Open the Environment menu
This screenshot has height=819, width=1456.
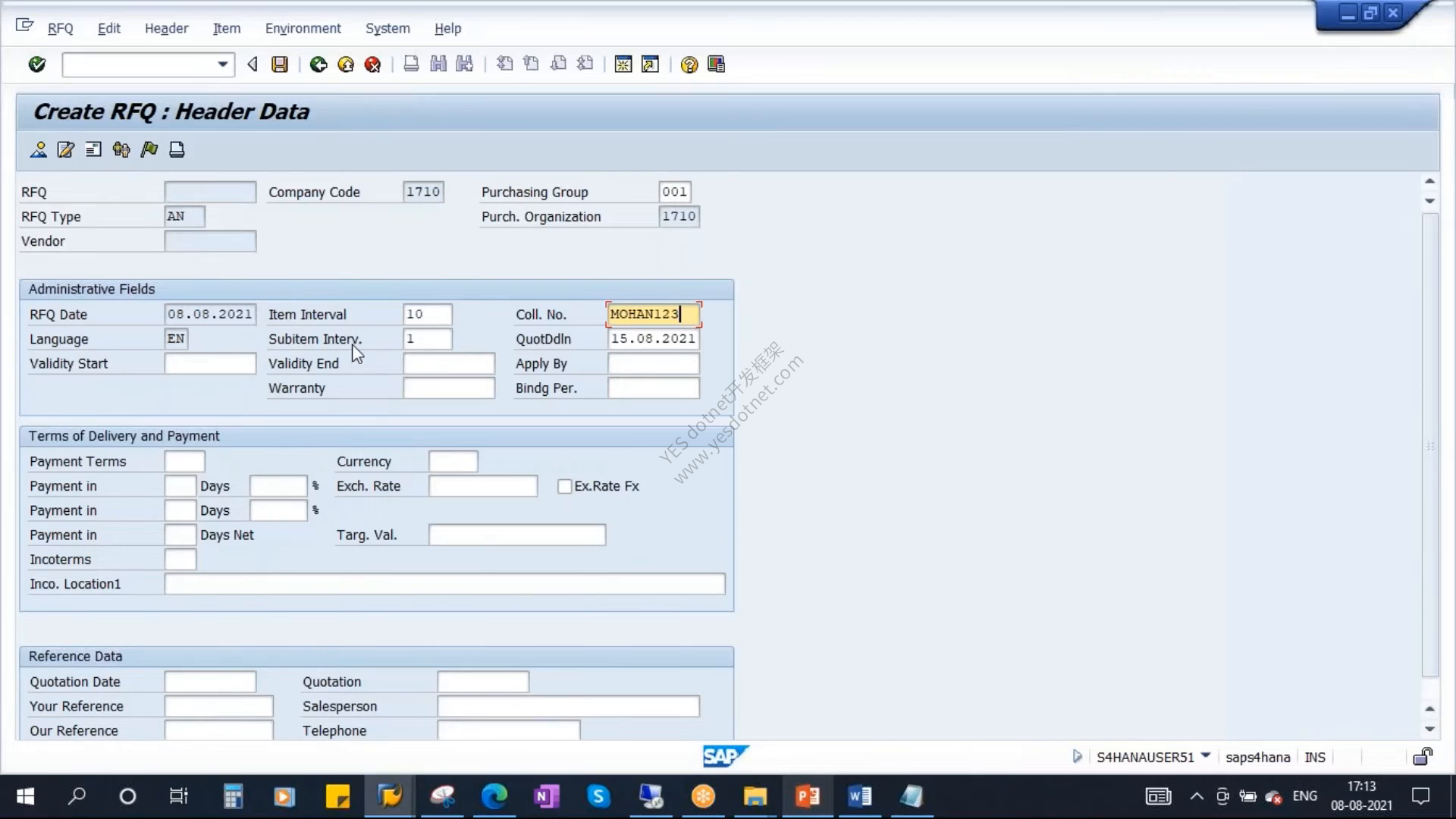coord(303,28)
